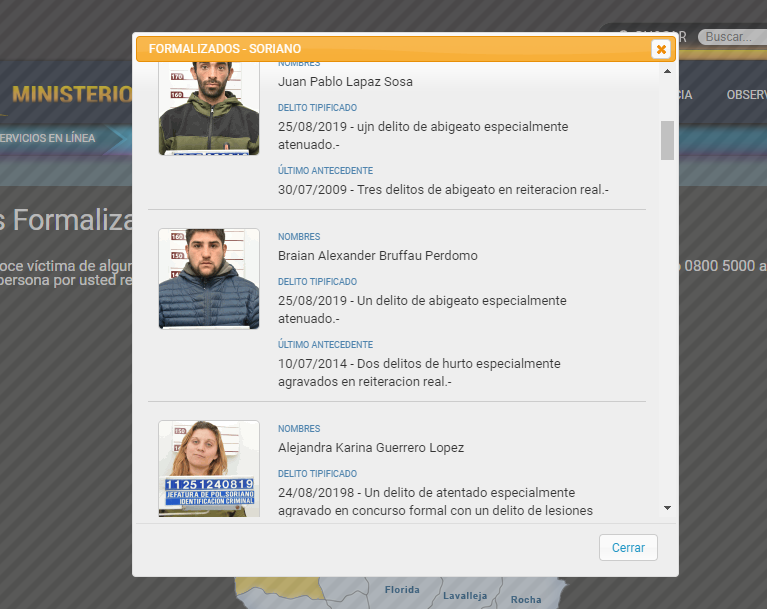The width and height of the screenshot is (767, 609).
Task: Click the Ministerio logo in header
Action: point(70,95)
